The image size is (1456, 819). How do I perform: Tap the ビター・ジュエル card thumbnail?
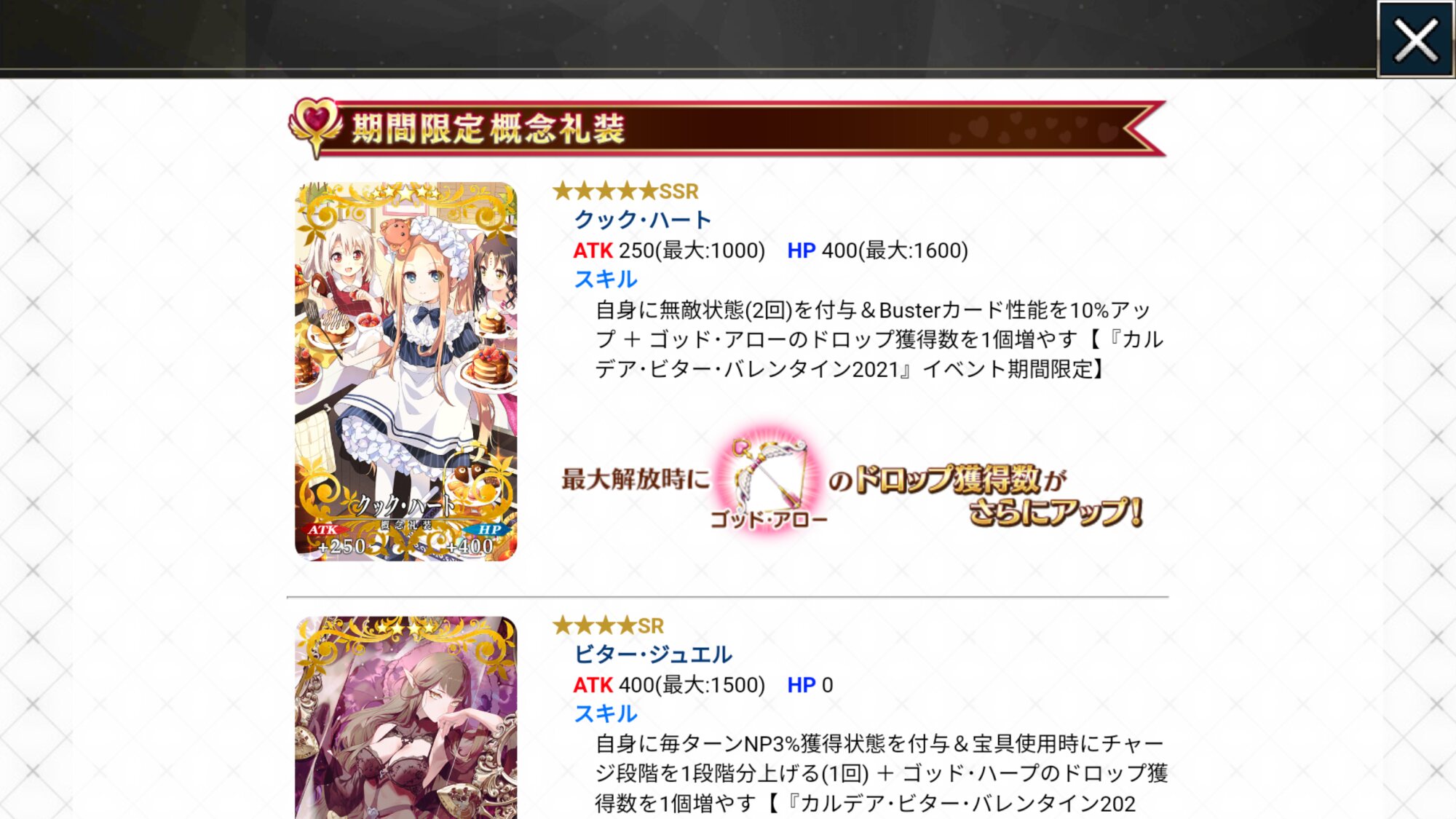[406, 718]
